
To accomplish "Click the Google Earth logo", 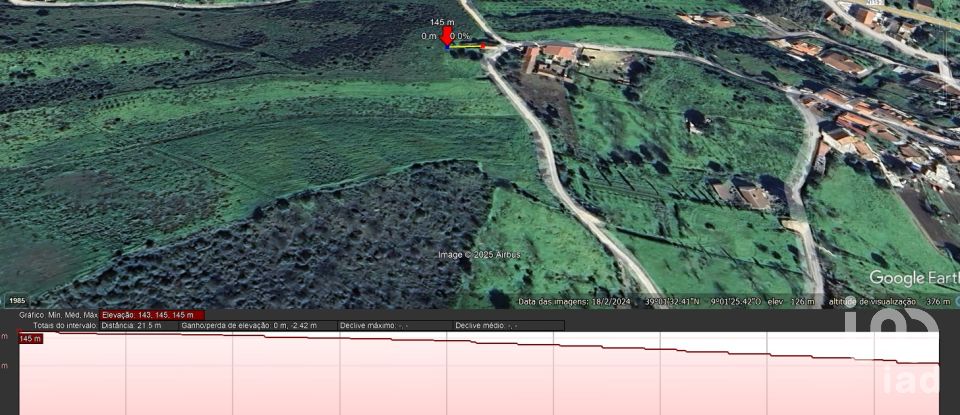I will coord(912,277).
